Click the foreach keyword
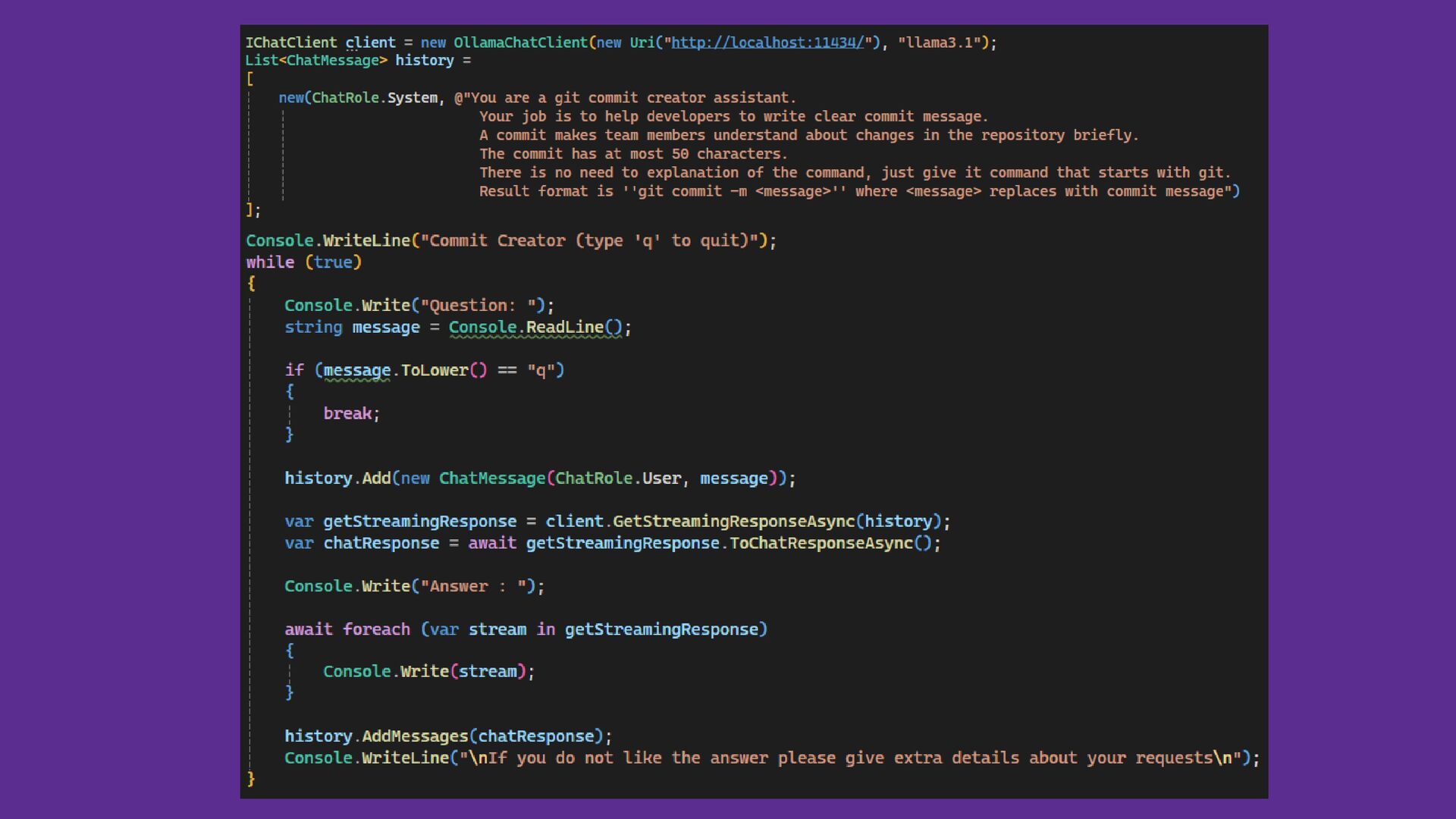The height and width of the screenshot is (819, 1456). click(376, 629)
